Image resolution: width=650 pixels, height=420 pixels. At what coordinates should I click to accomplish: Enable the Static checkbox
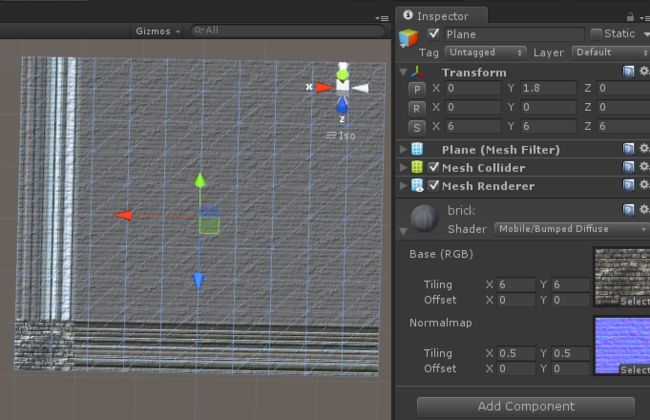pyautogui.click(x=596, y=34)
